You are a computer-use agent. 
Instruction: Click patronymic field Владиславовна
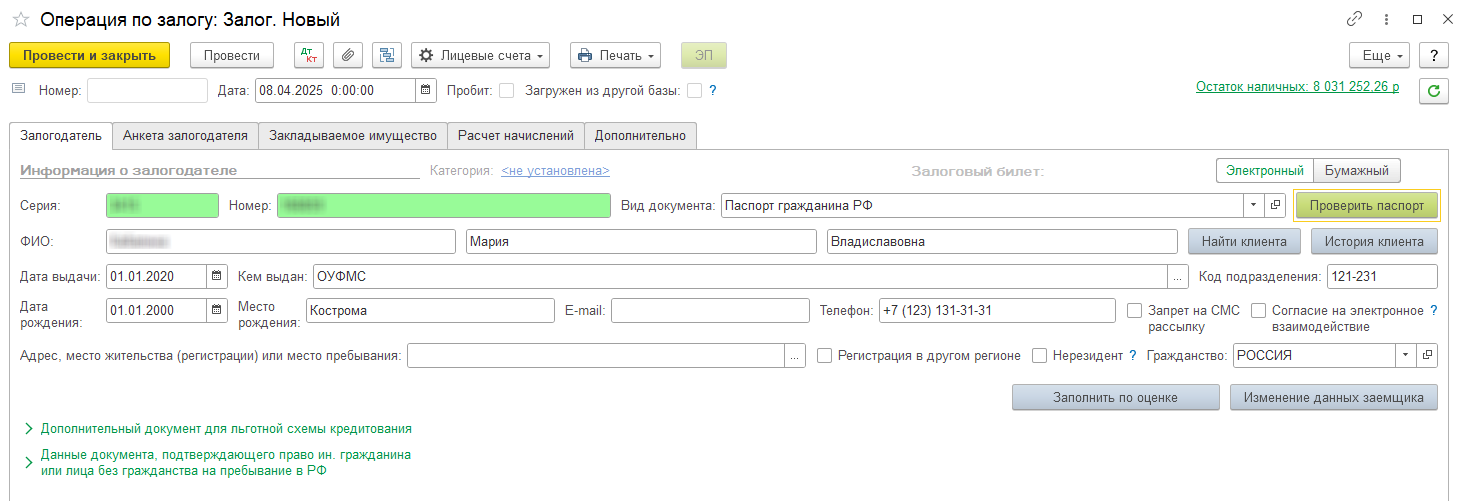[1002, 241]
